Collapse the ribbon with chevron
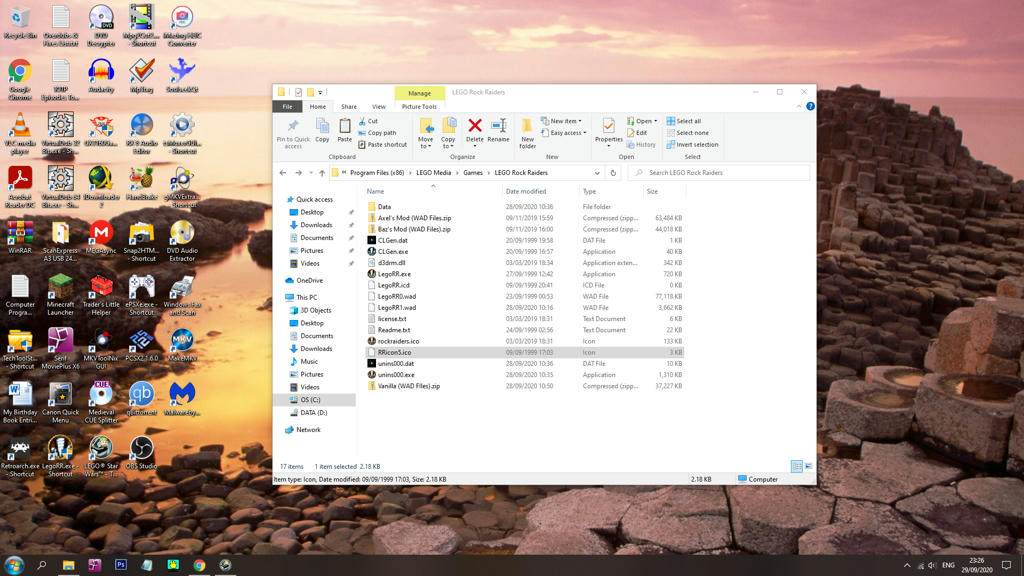 pos(798,106)
